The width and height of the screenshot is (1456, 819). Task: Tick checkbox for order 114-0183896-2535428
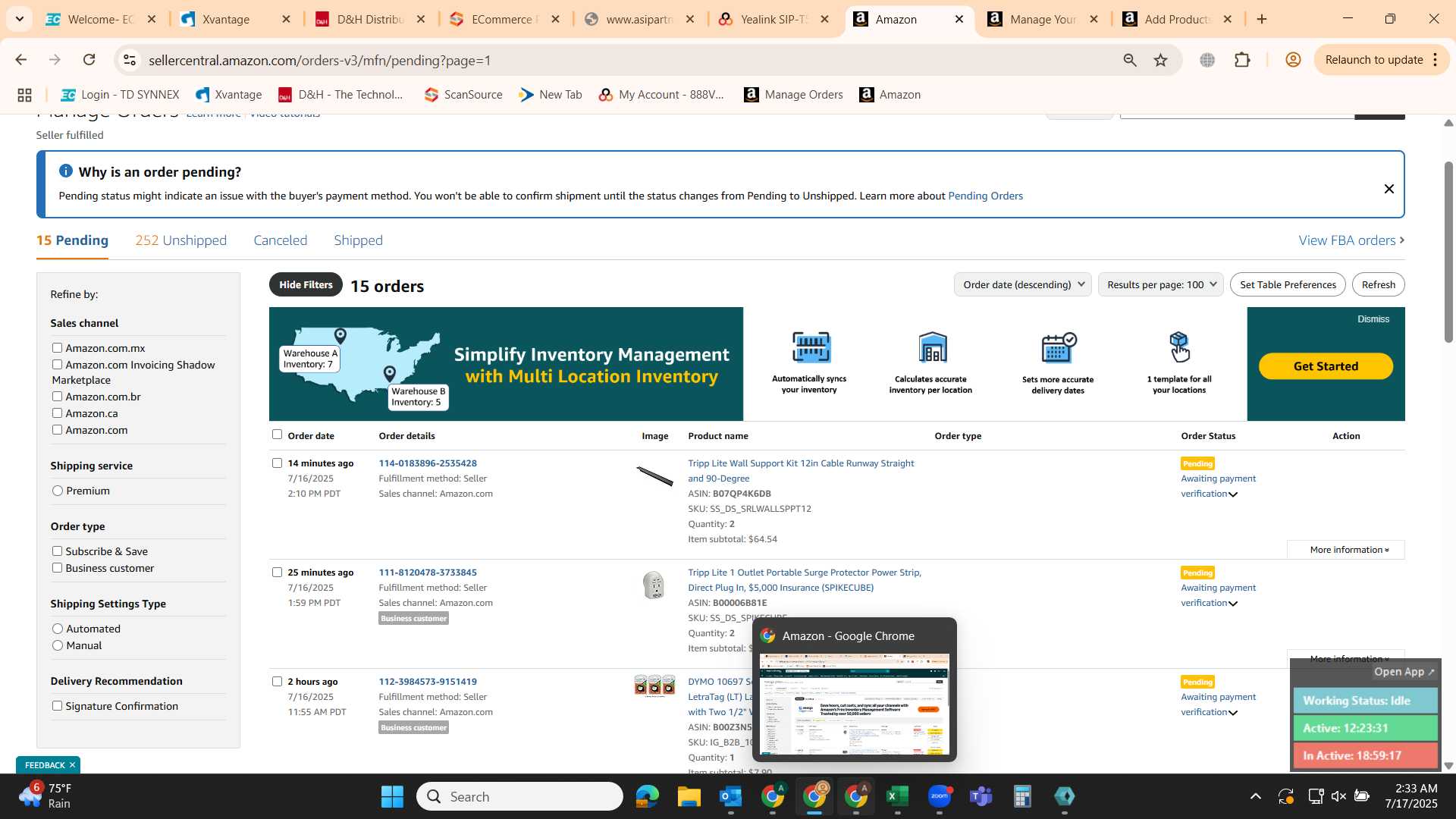(278, 463)
